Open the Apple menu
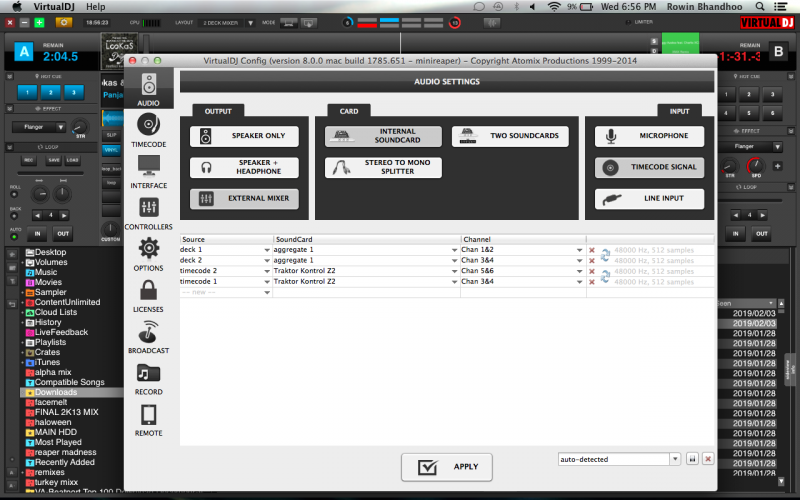 click(17, 7)
